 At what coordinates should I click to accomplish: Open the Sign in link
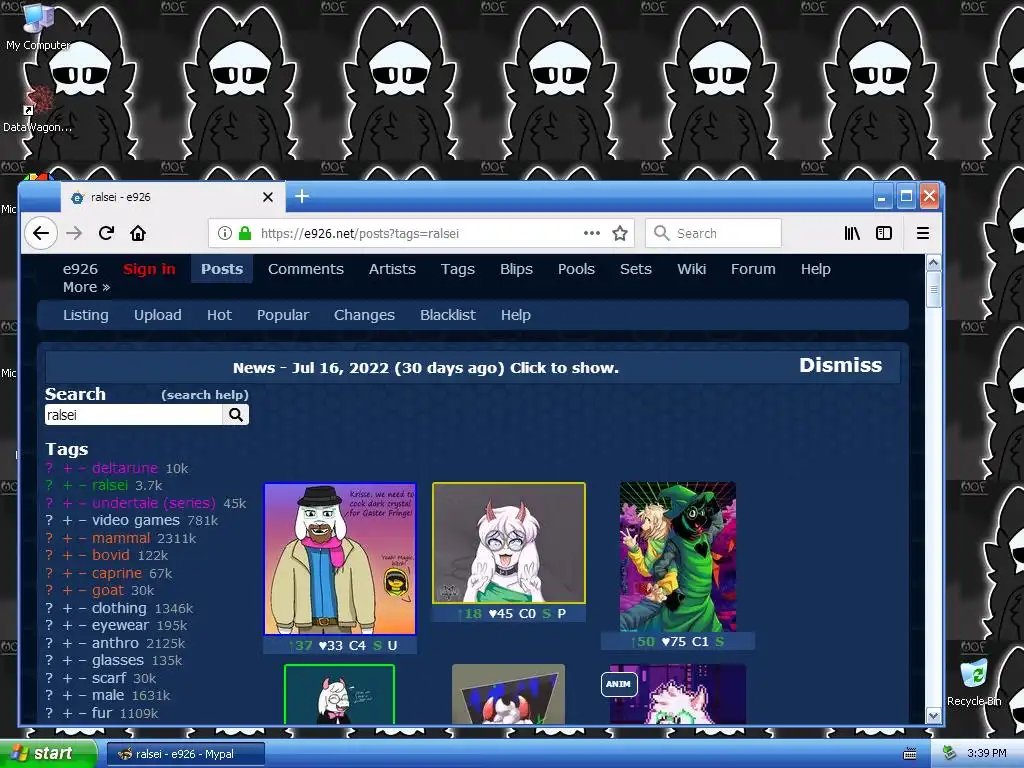[149, 269]
